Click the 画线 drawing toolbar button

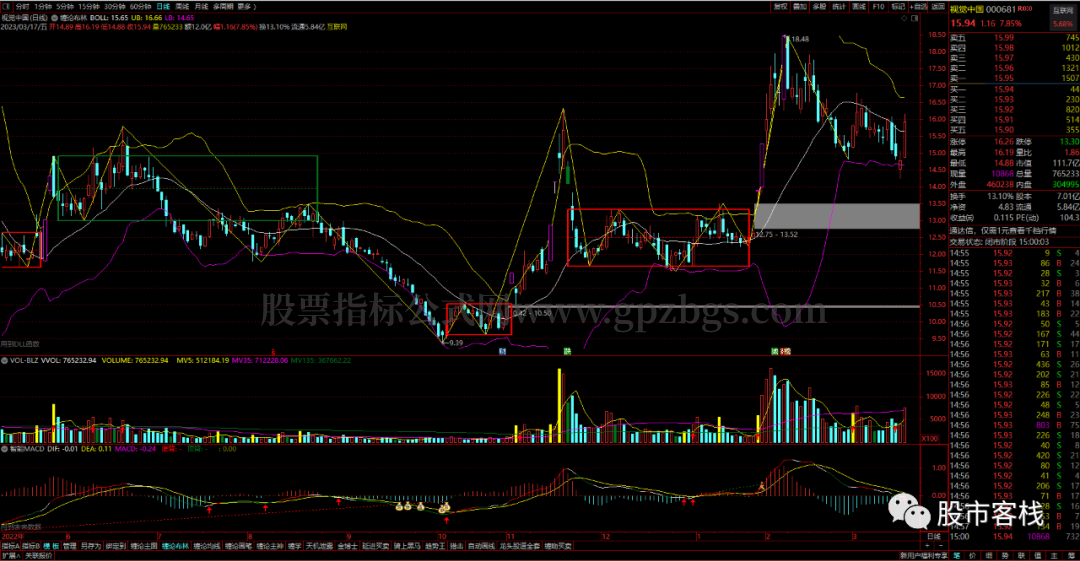coord(859,6)
